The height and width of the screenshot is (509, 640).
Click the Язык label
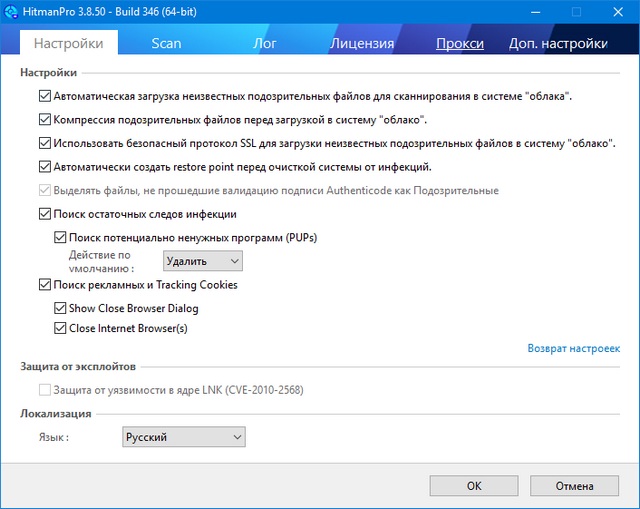coord(54,438)
